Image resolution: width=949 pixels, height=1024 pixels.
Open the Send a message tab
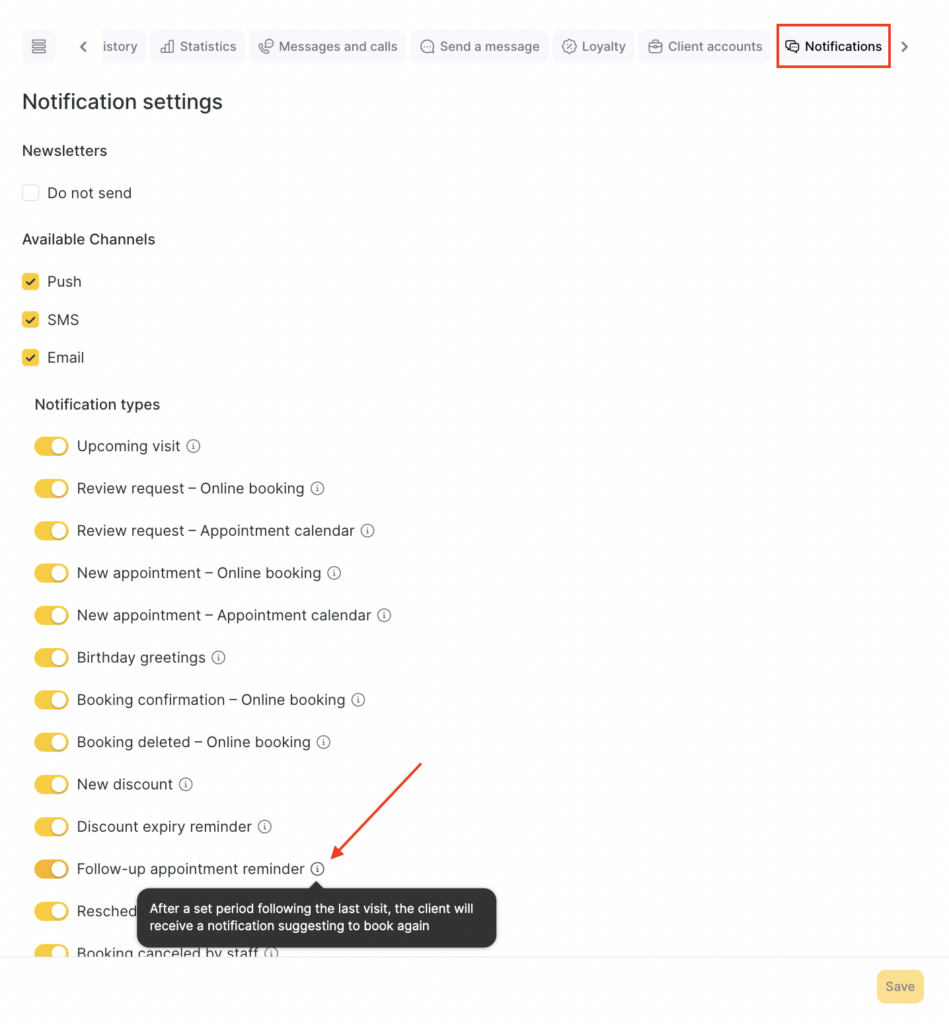479,47
